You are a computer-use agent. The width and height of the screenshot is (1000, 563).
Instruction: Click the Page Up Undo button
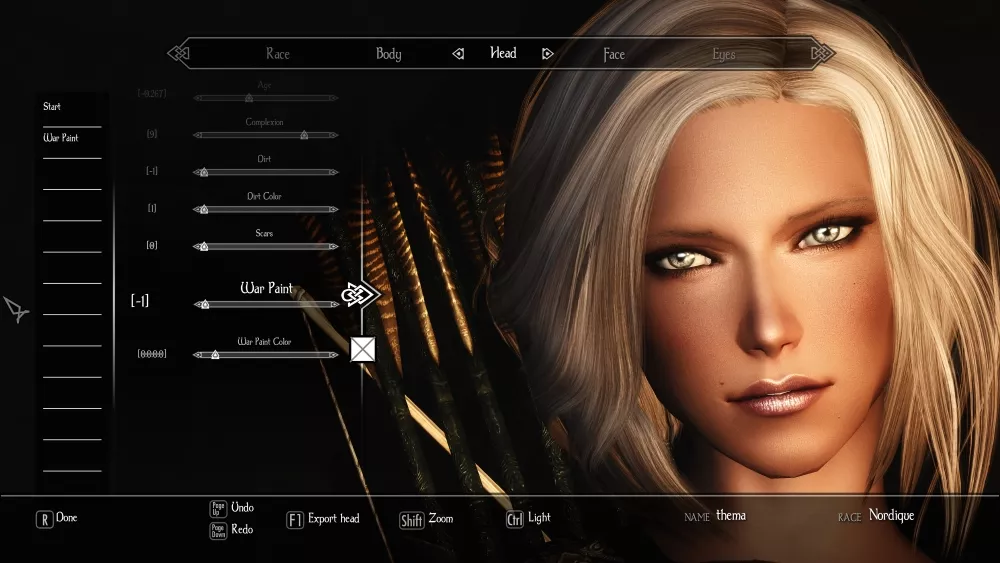232,508
